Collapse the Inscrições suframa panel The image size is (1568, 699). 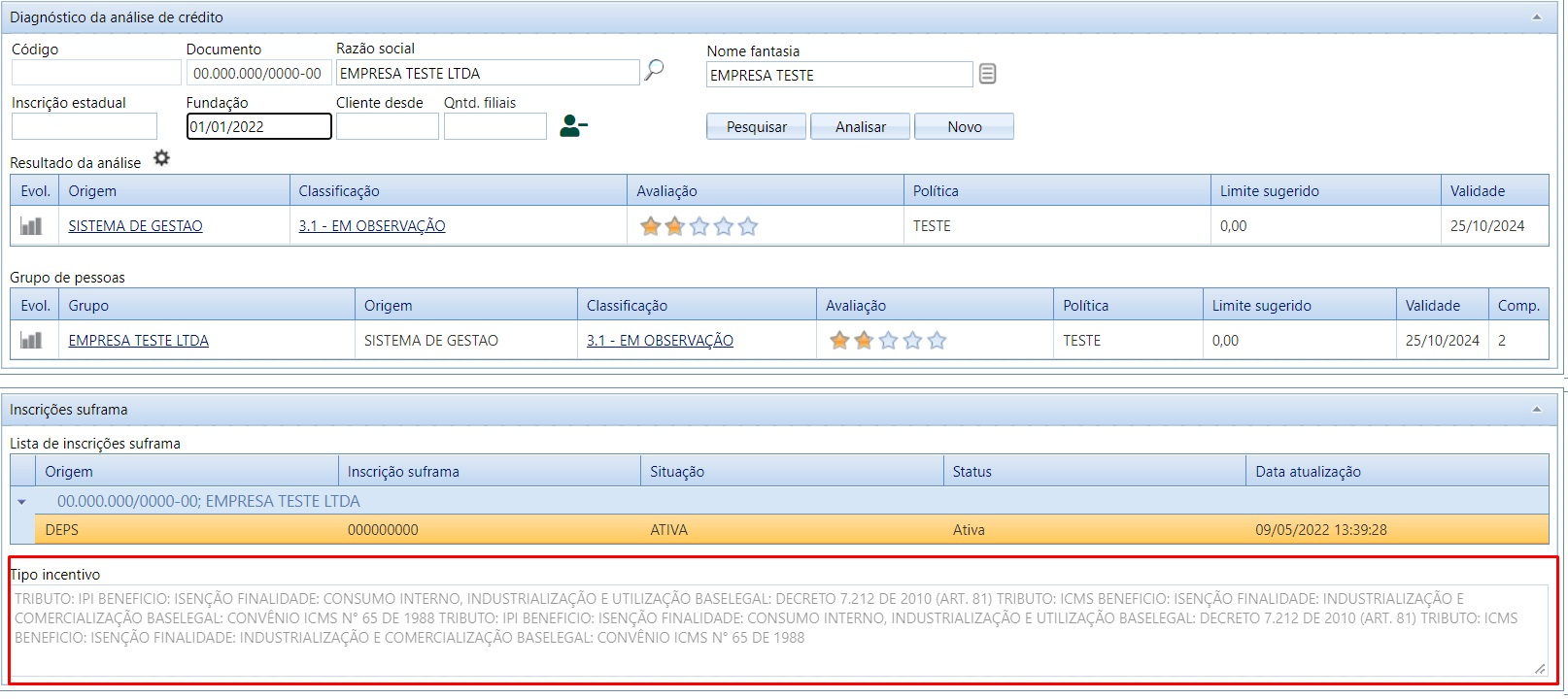click(1537, 410)
